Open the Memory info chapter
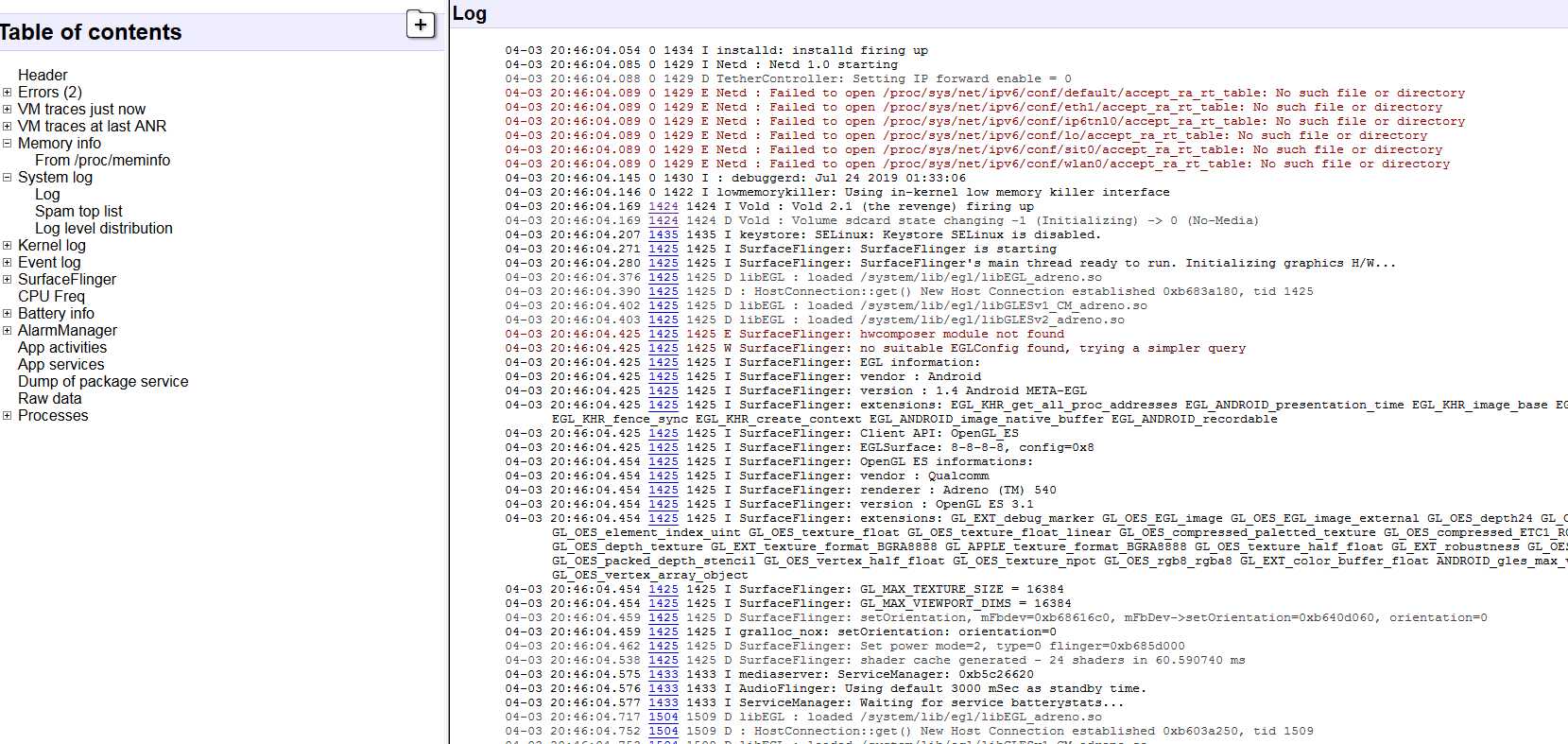 (60, 143)
